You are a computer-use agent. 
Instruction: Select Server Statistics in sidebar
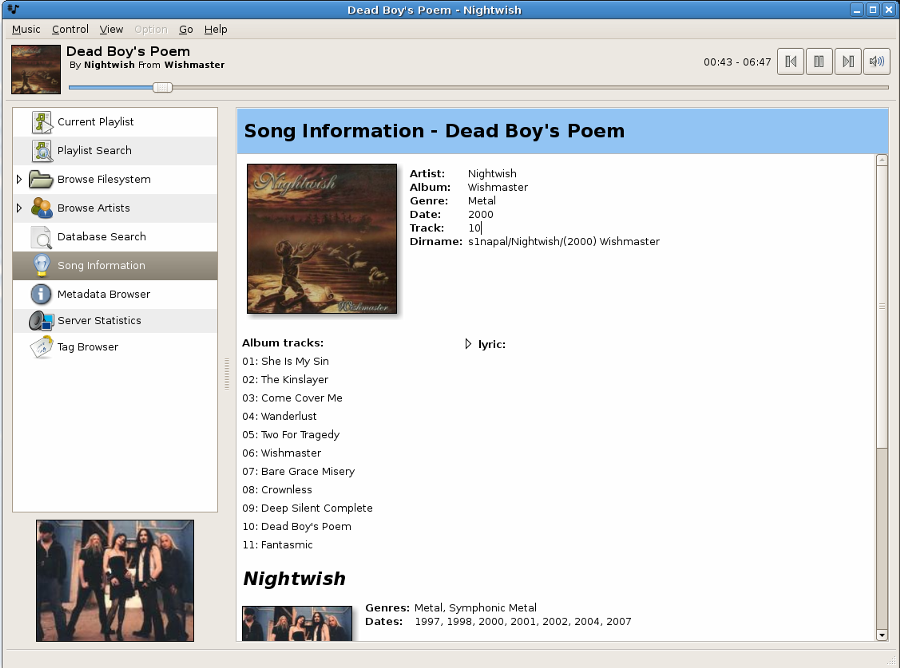point(115,320)
